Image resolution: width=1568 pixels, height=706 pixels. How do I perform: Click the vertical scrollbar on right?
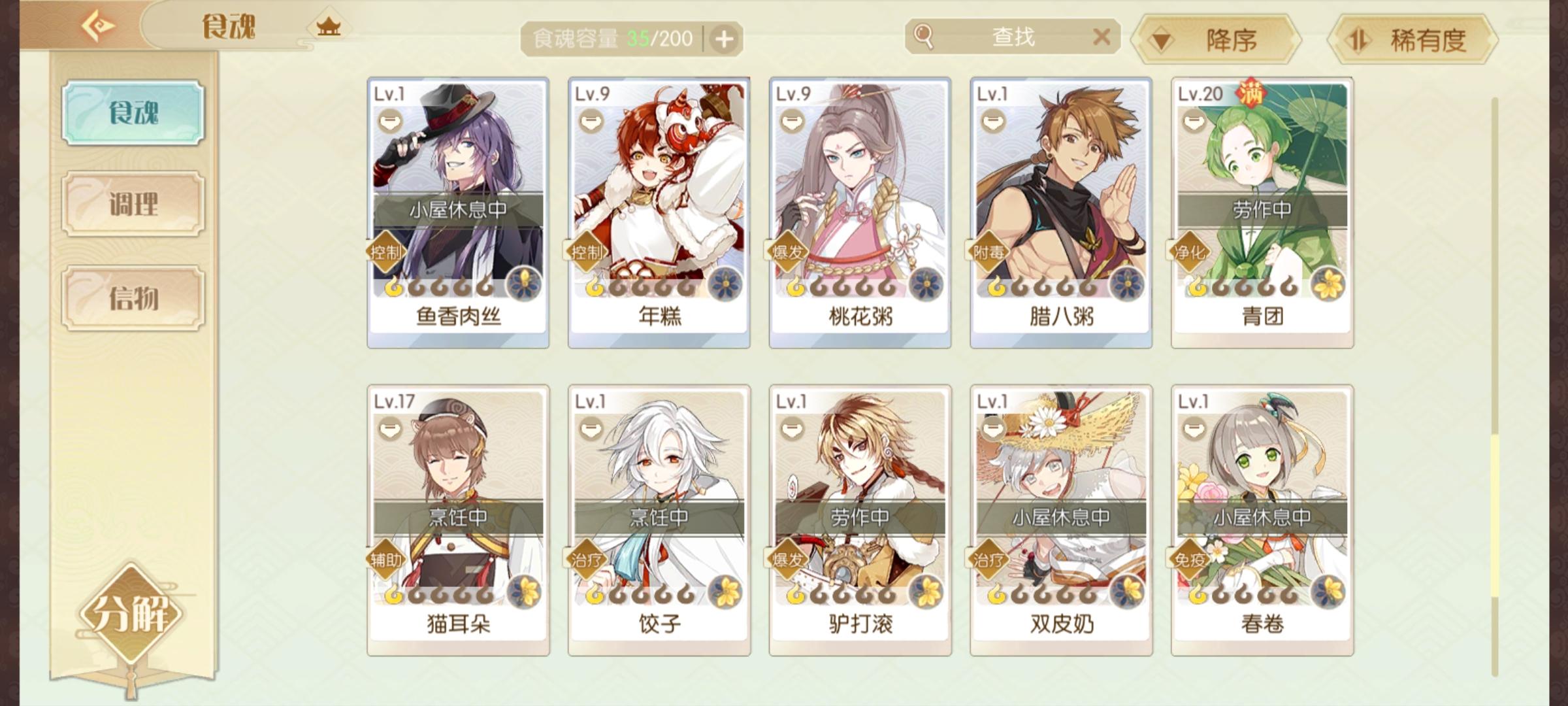tap(1495, 386)
